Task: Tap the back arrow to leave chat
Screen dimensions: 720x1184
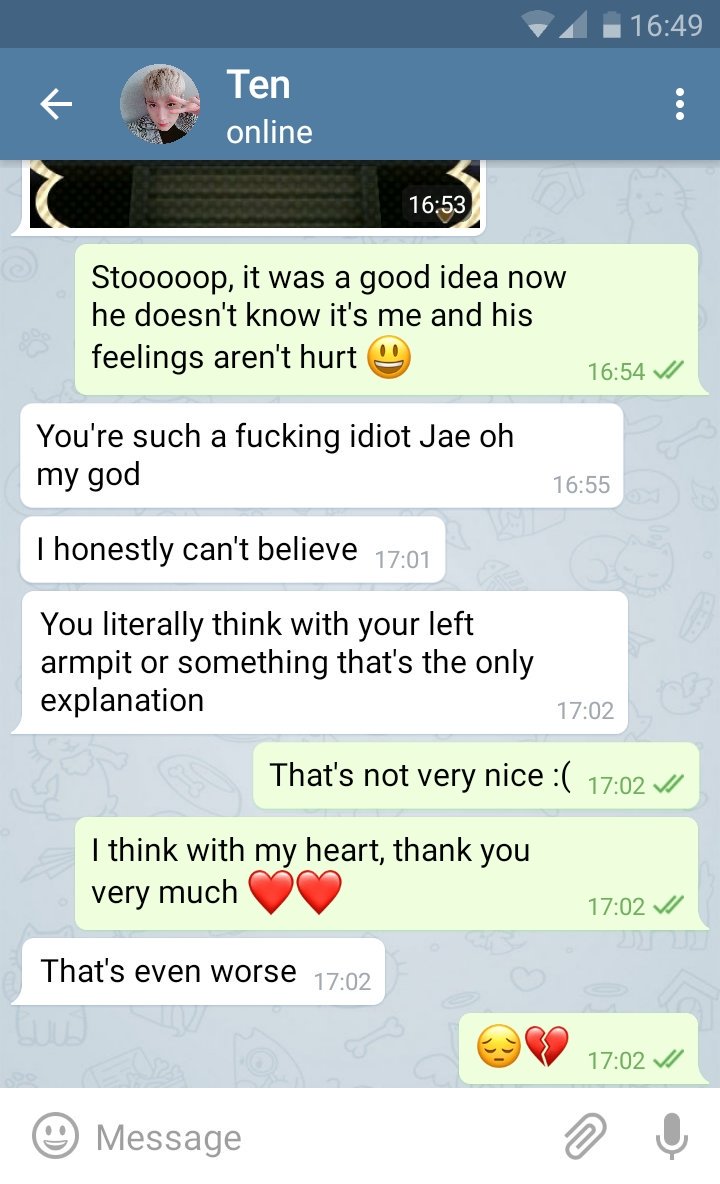Action: (x=57, y=103)
